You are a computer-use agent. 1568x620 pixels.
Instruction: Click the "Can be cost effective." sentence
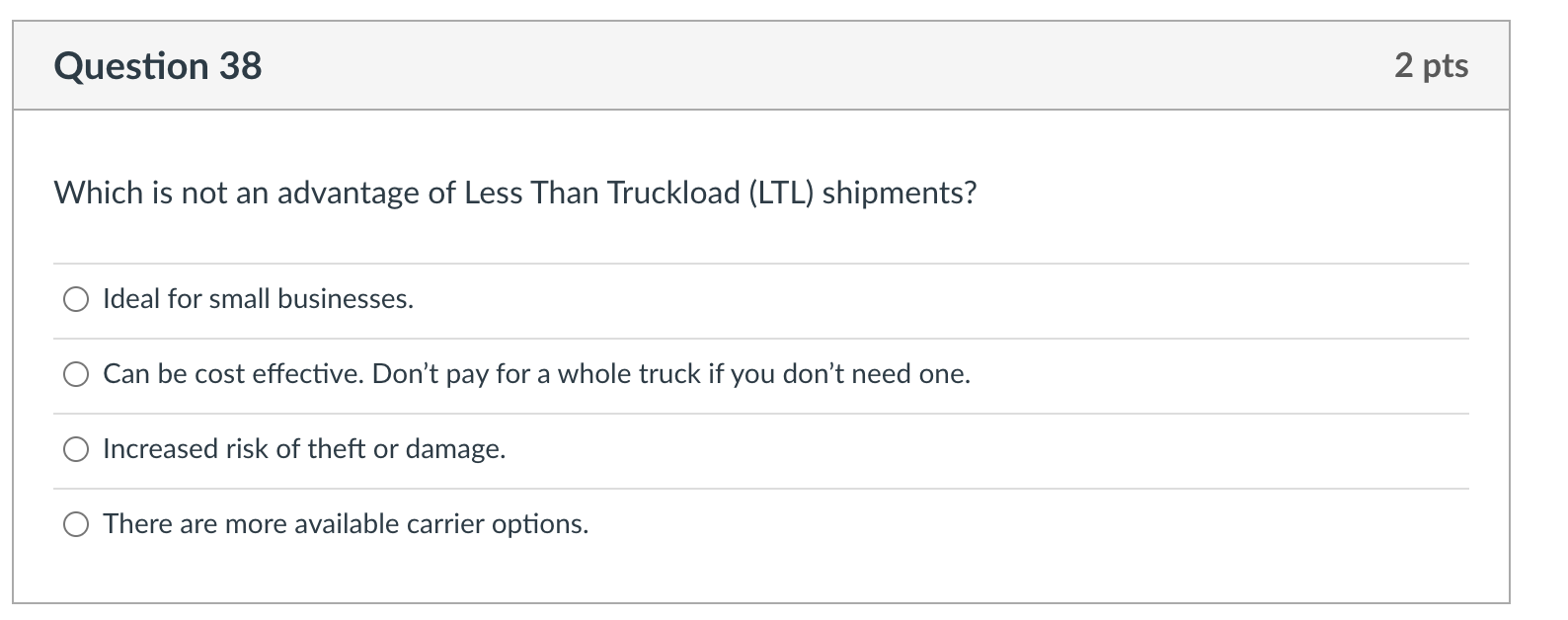(233, 374)
